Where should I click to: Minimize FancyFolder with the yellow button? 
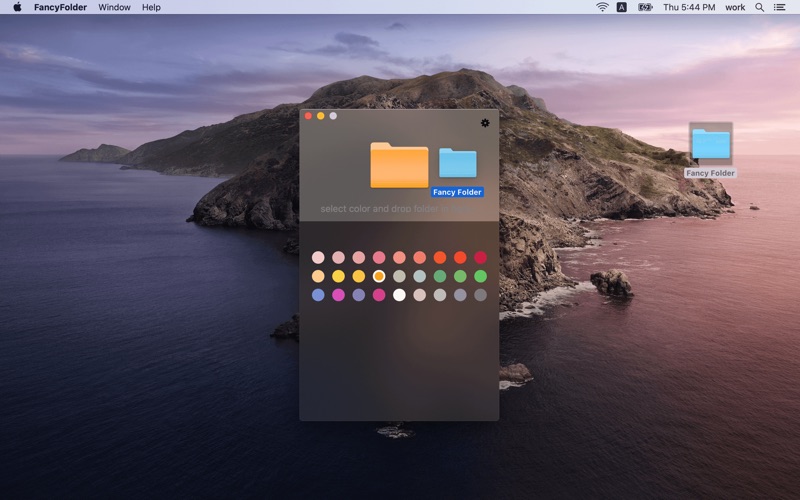[x=320, y=116]
